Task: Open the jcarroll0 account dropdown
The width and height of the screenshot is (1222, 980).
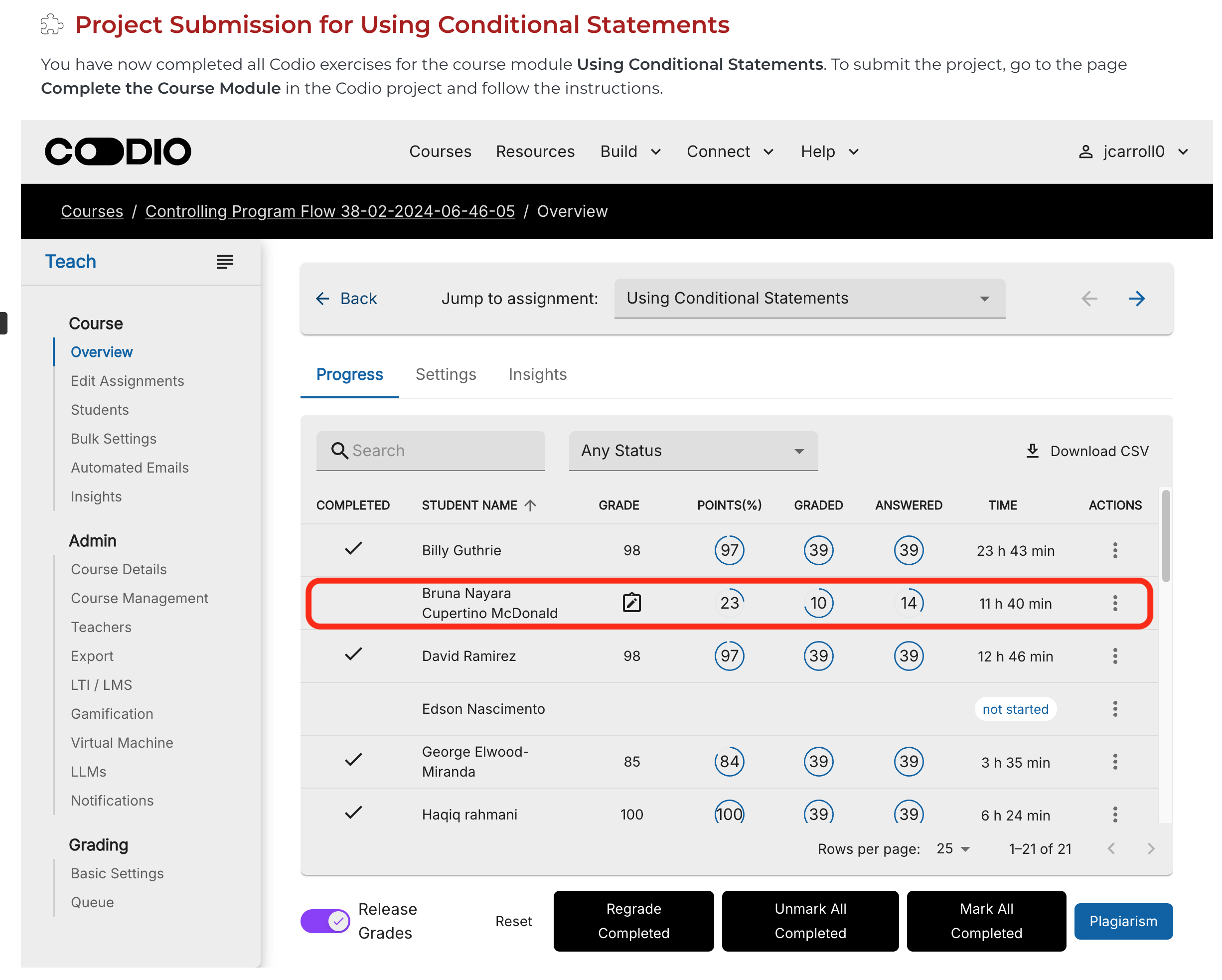Action: coord(1182,152)
